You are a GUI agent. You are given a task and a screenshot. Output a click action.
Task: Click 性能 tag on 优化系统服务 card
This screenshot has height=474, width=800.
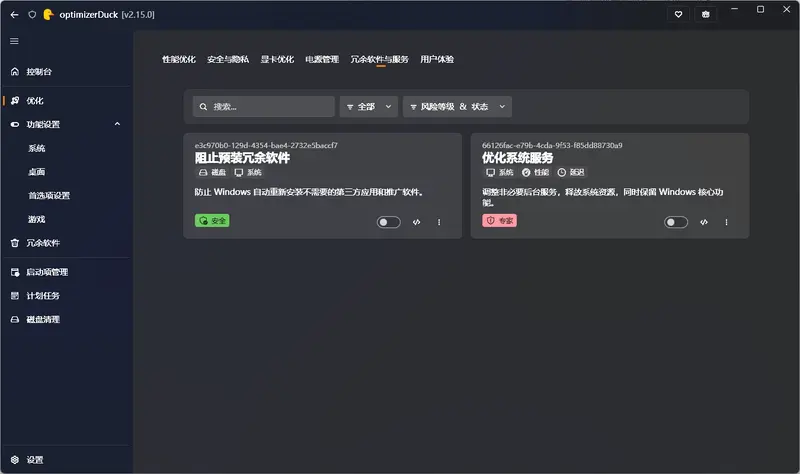pyautogui.click(x=535, y=172)
